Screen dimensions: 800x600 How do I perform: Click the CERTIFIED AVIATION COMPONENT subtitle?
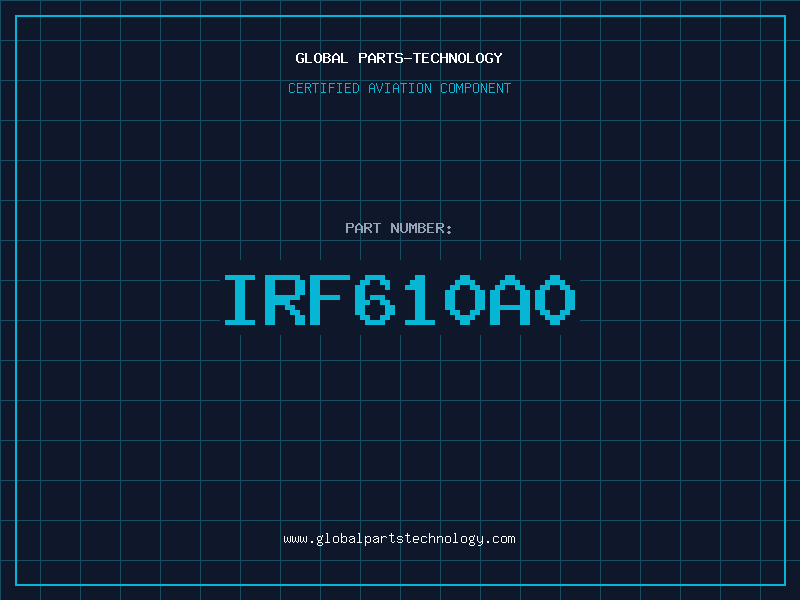[399, 88]
